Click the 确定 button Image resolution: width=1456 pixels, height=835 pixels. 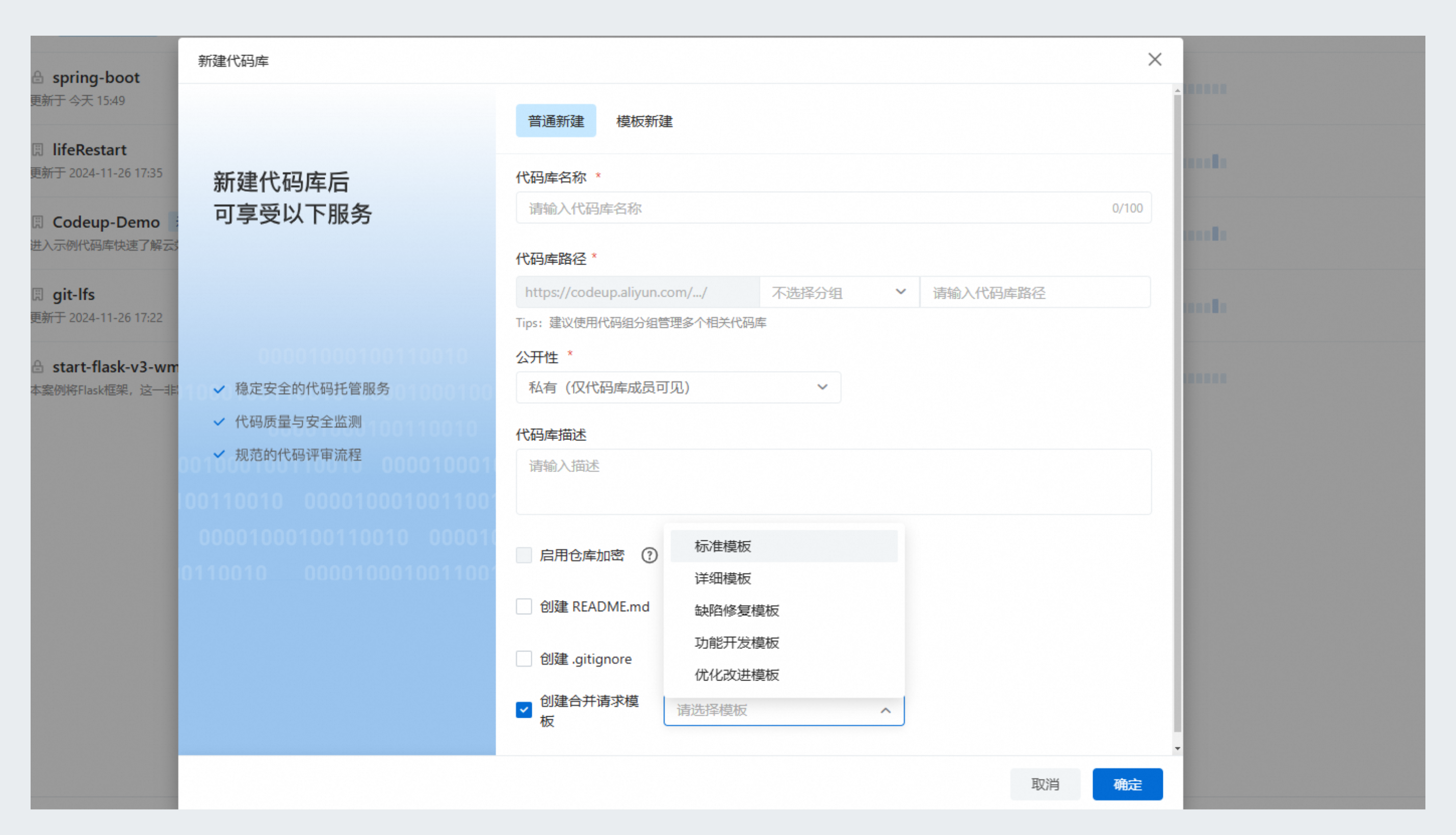pyautogui.click(x=1127, y=784)
